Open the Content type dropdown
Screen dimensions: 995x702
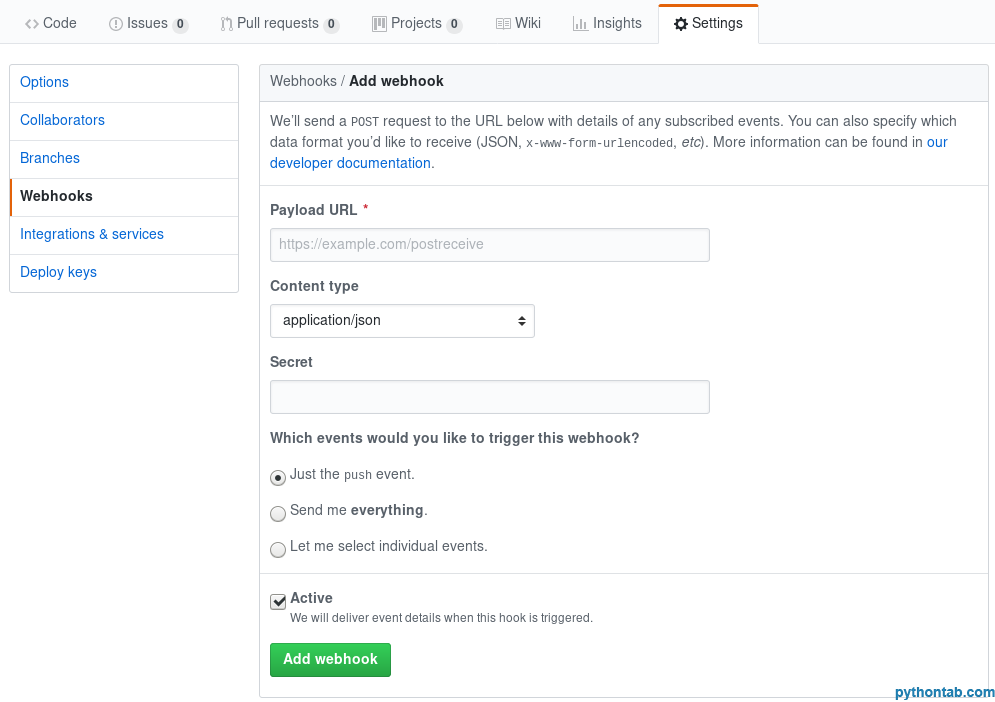click(x=402, y=321)
